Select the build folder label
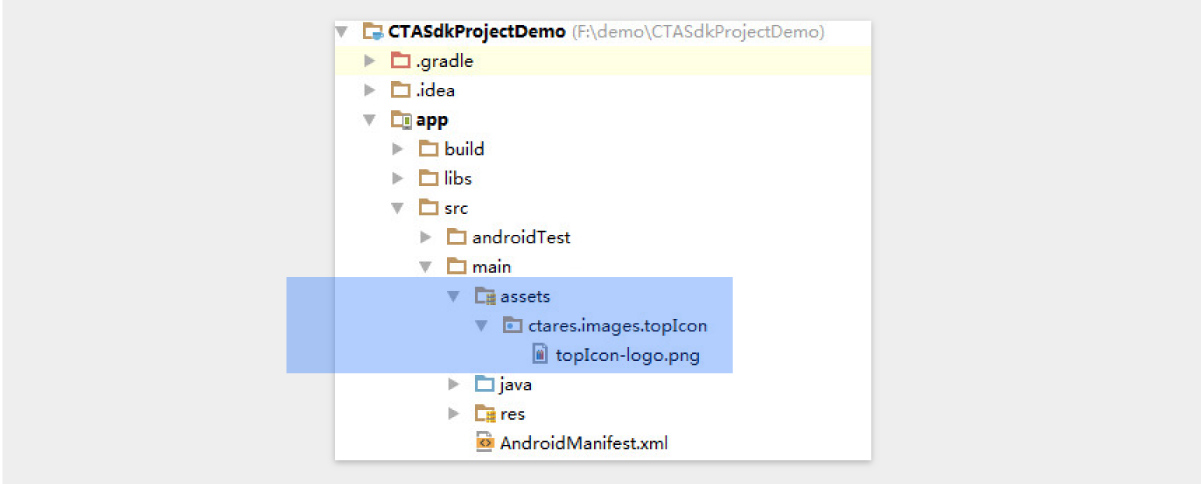1201x484 pixels. (x=464, y=149)
